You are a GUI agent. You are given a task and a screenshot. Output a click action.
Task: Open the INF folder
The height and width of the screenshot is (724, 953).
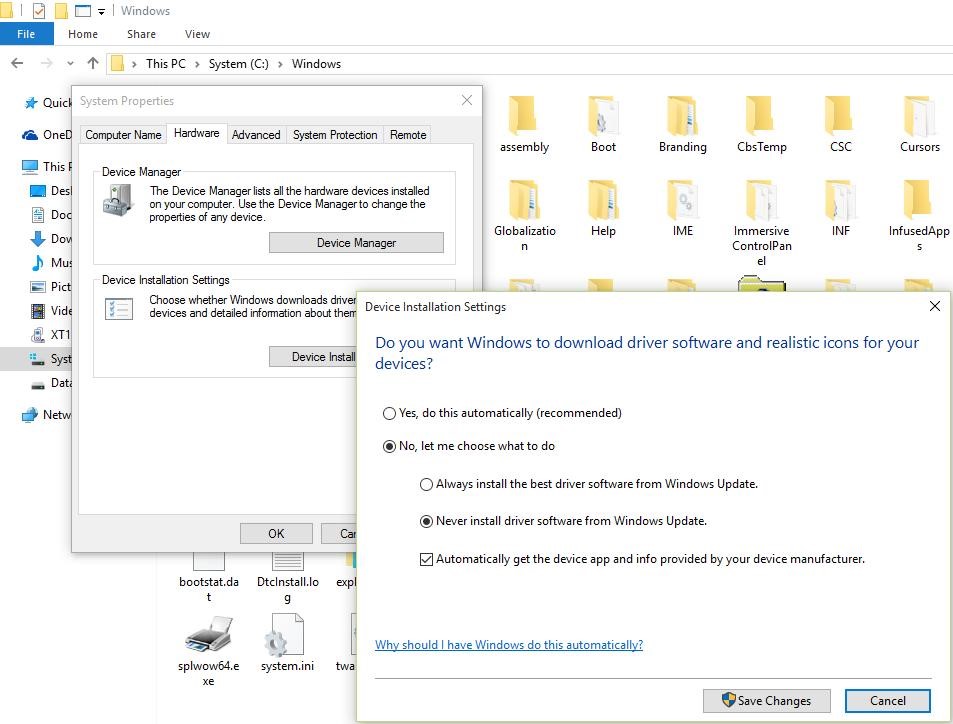839,203
